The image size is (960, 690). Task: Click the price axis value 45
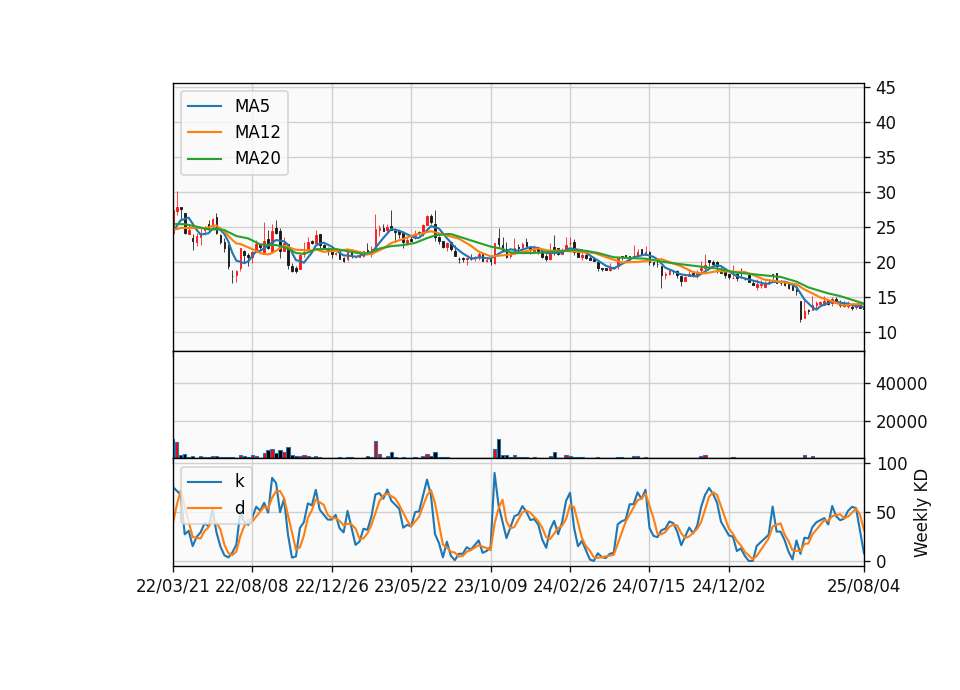[x=885, y=88]
